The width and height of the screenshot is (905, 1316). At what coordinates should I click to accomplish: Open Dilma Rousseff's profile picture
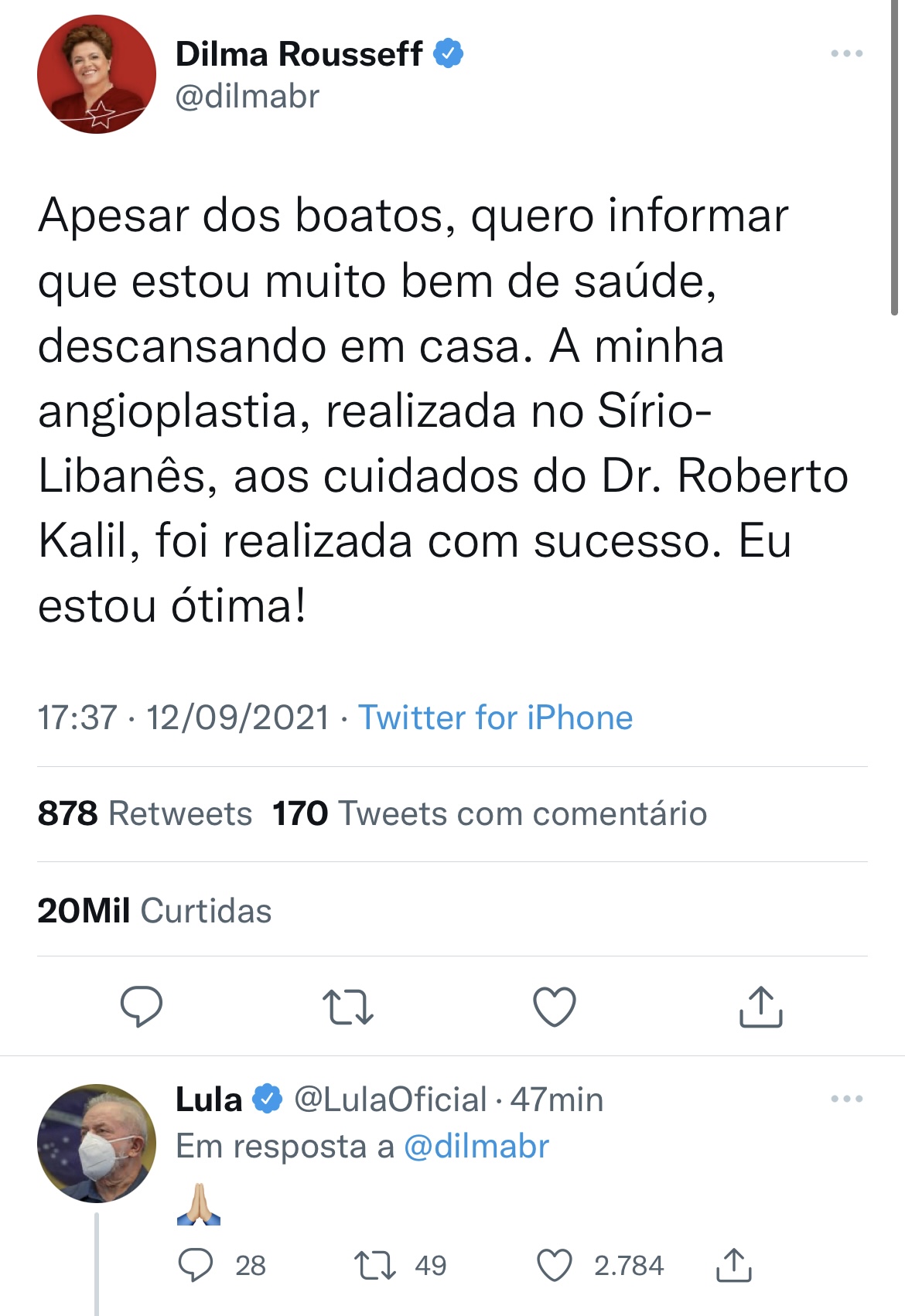[97, 74]
